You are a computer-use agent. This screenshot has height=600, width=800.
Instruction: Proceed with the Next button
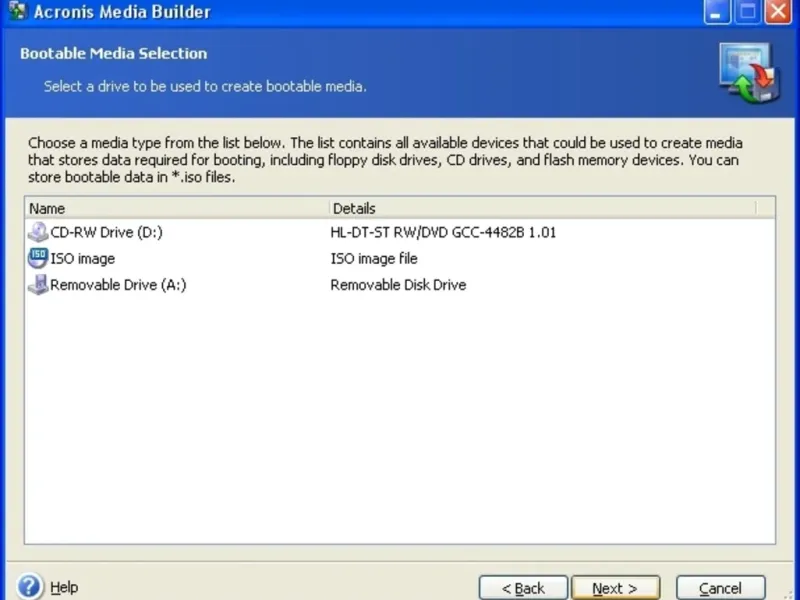pyautogui.click(x=615, y=588)
